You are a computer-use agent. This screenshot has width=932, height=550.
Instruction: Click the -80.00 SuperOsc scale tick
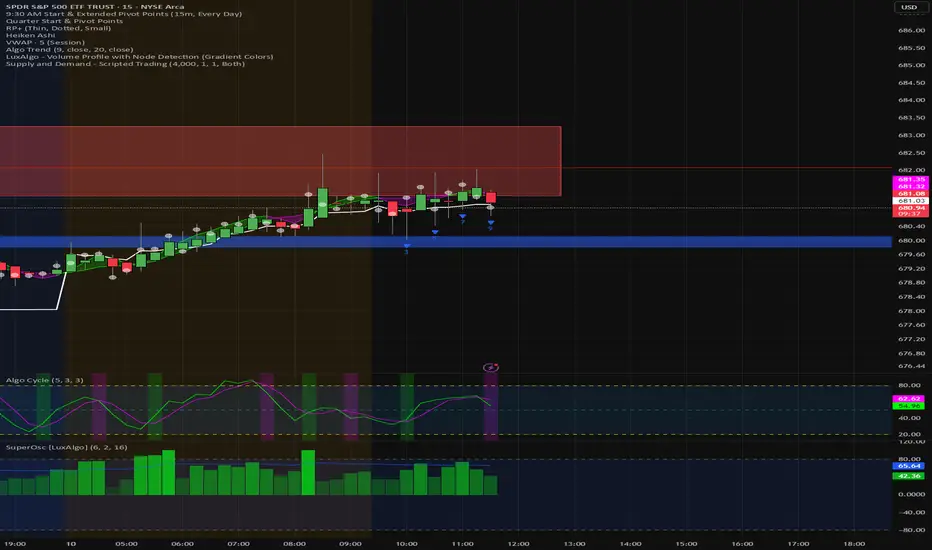[911, 530]
